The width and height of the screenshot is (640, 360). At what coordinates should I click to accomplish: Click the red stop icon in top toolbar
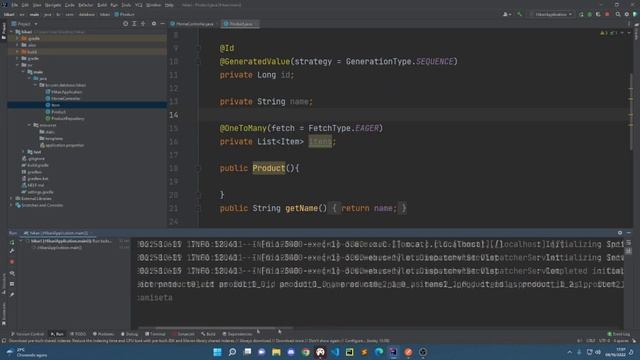(x=607, y=14)
